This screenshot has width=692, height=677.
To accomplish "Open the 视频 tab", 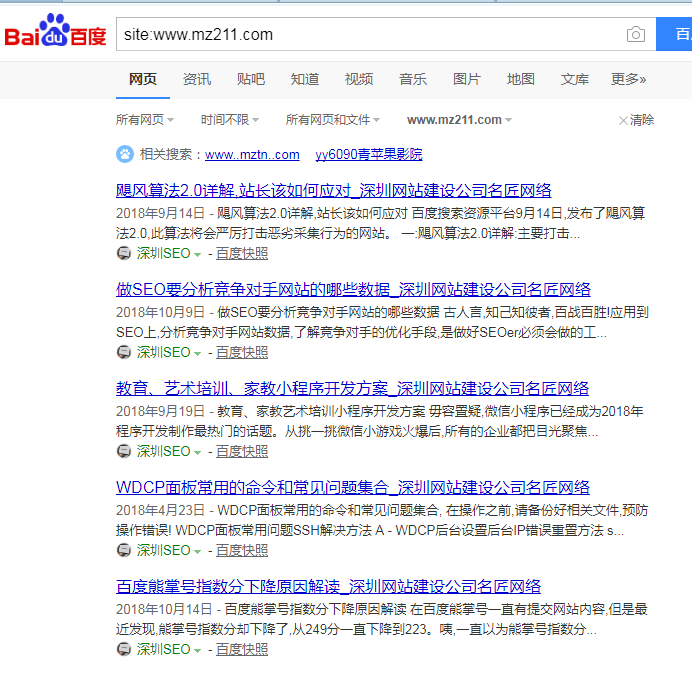I will point(359,79).
